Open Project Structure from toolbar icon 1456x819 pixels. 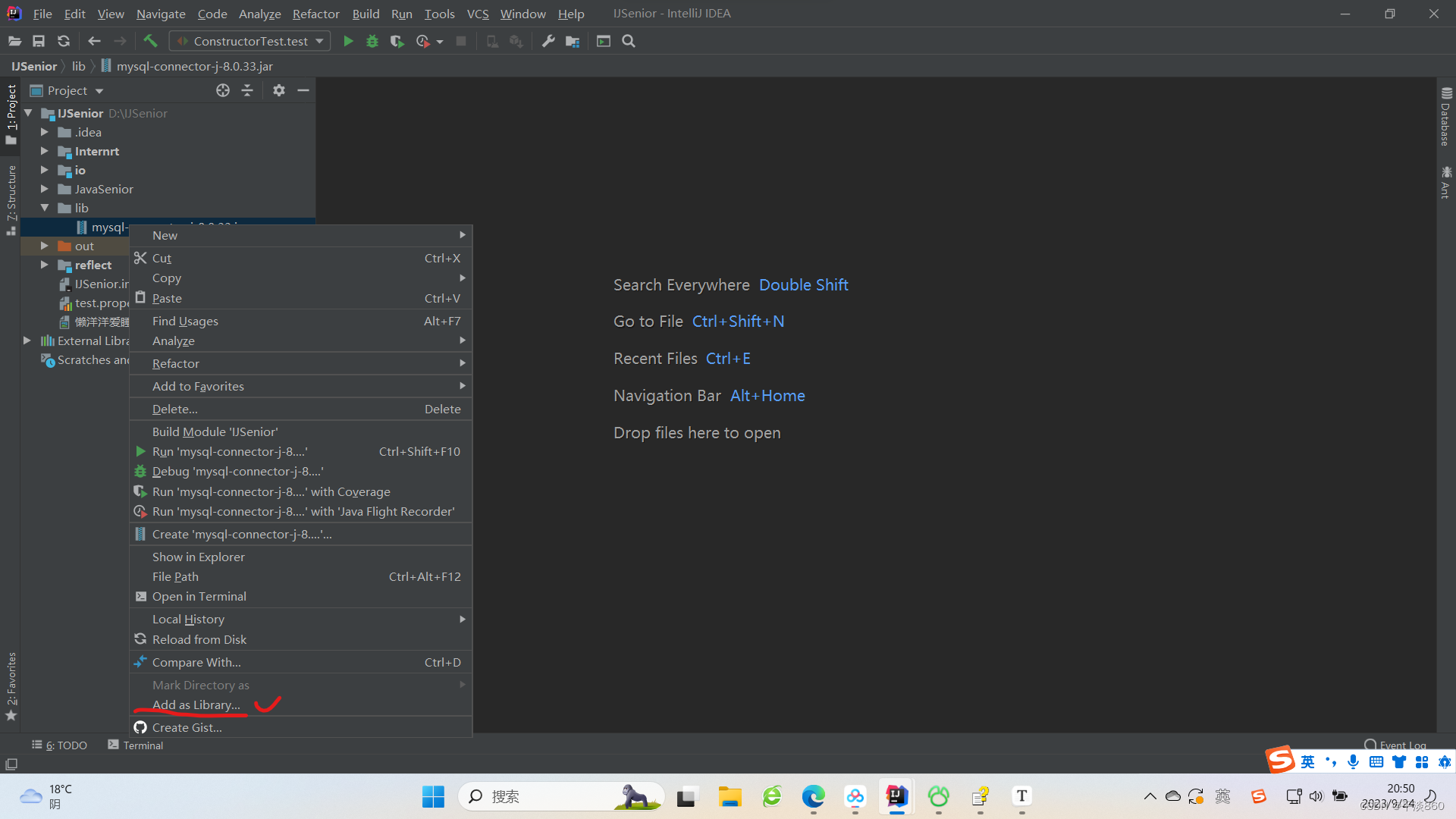(573, 41)
